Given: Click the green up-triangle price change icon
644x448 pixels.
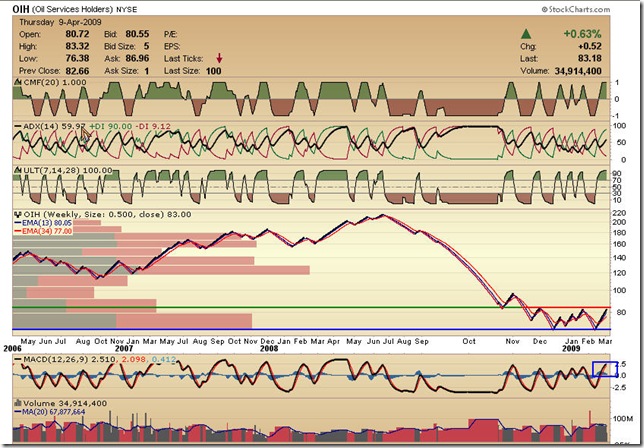Looking at the screenshot, I should [526, 34].
